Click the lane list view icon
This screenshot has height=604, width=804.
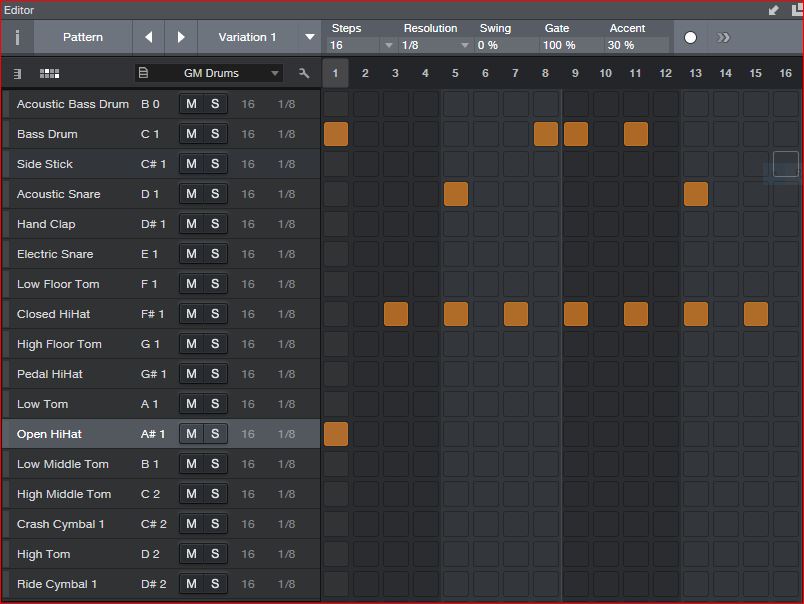click(18, 73)
